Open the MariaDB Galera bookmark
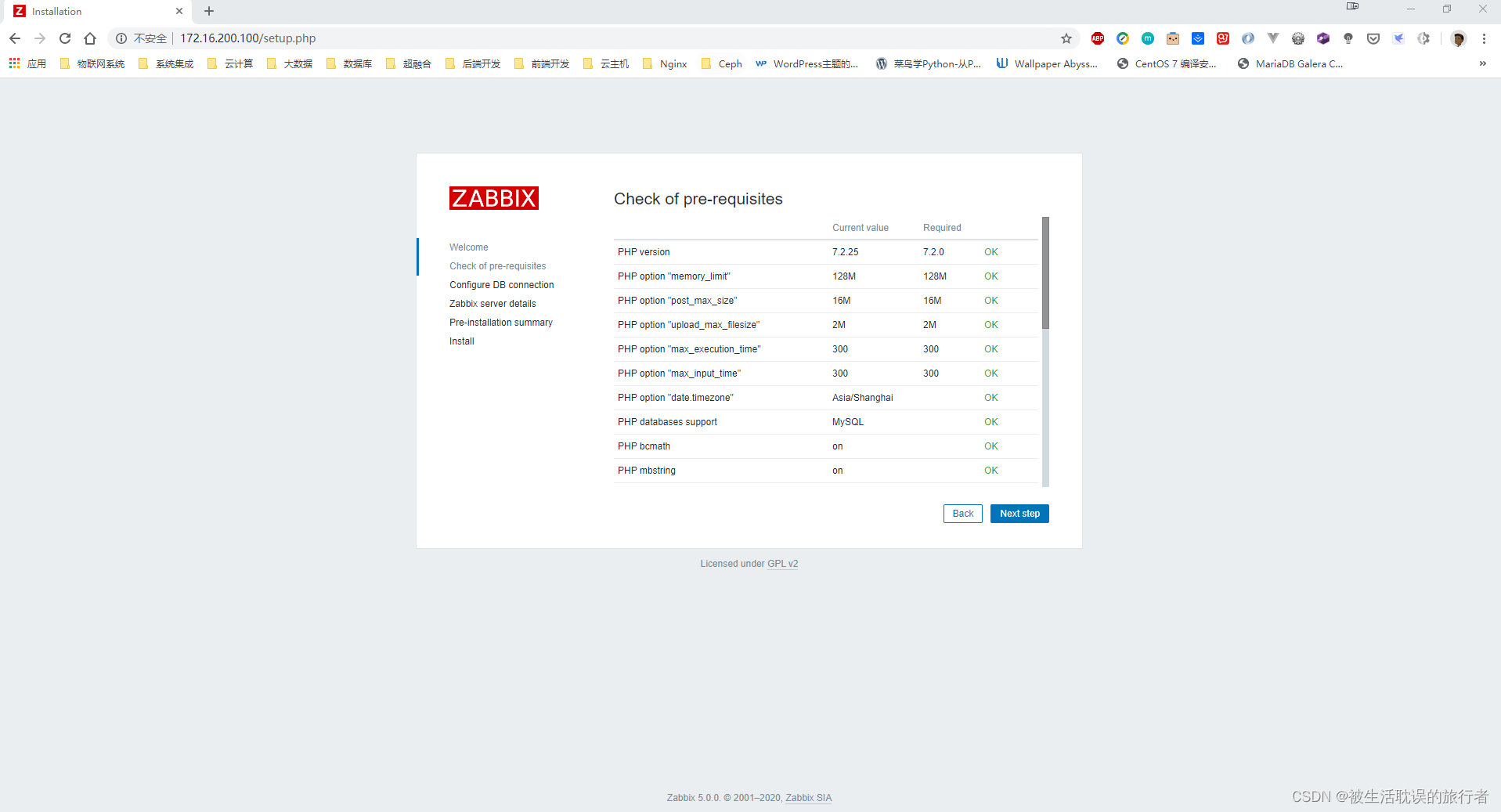This screenshot has height=812, width=1501. (1290, 63)
